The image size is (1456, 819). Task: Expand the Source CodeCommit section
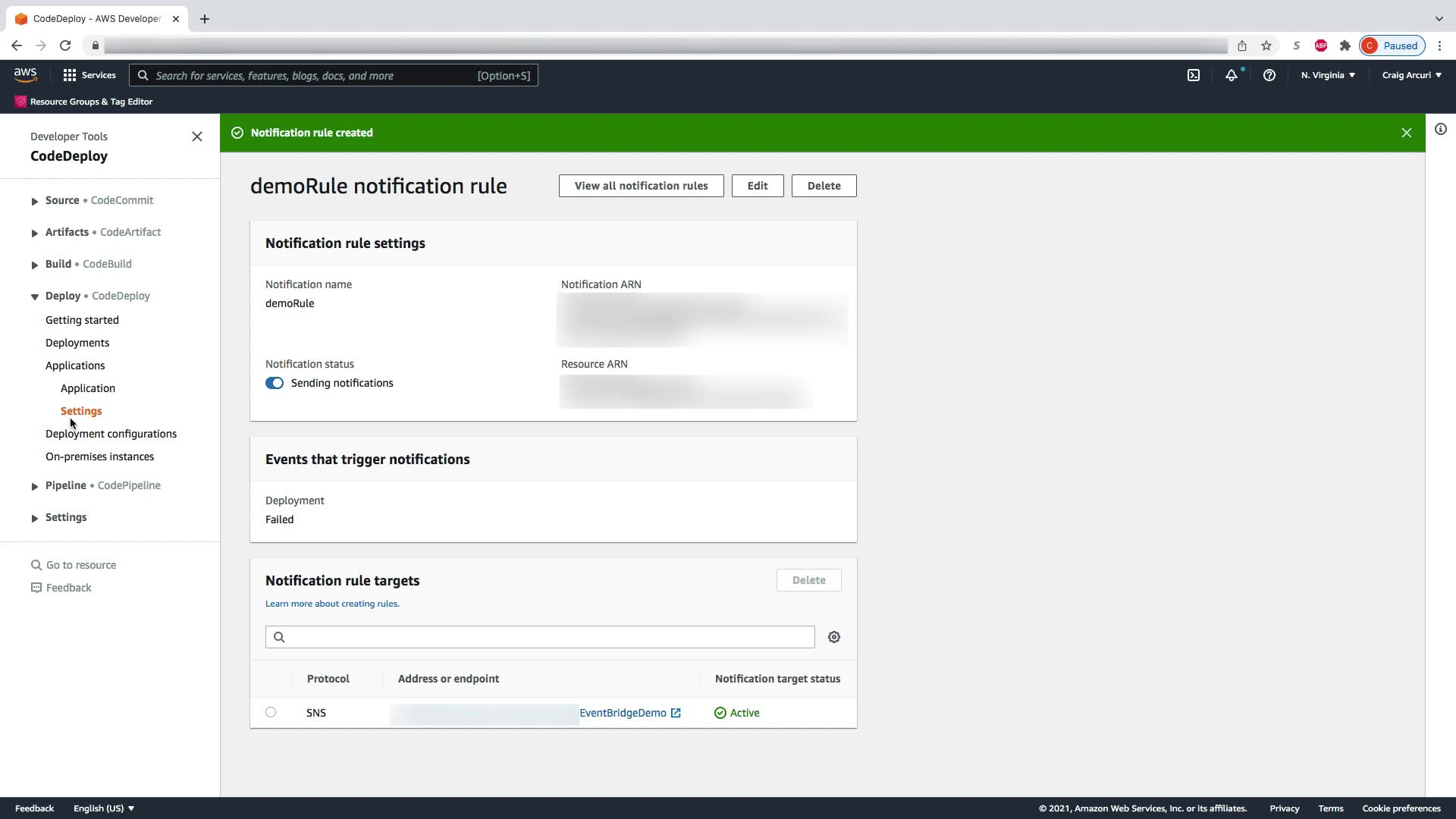[34, 201]
